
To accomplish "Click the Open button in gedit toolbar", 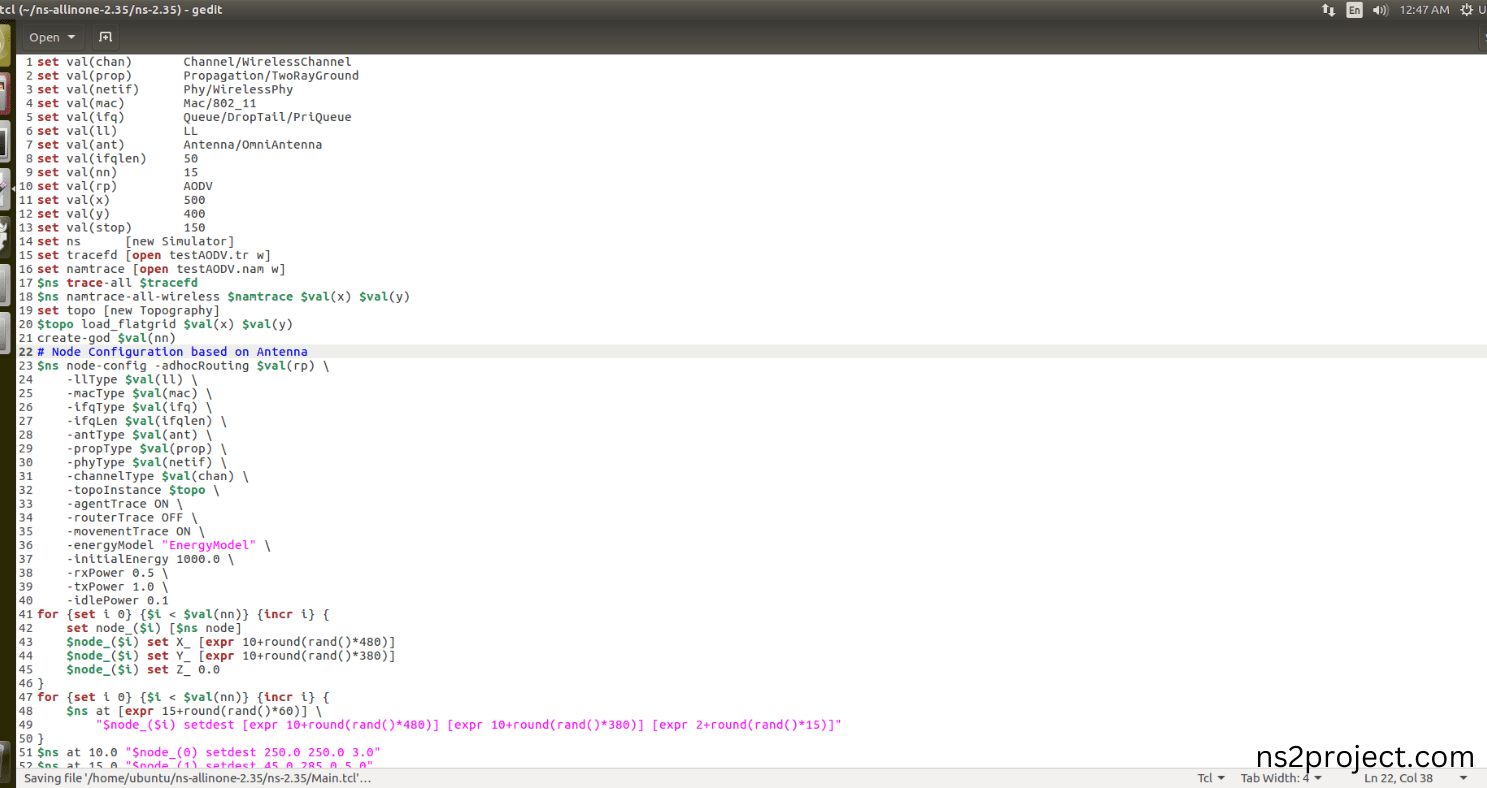I will [x=44, y=37].
